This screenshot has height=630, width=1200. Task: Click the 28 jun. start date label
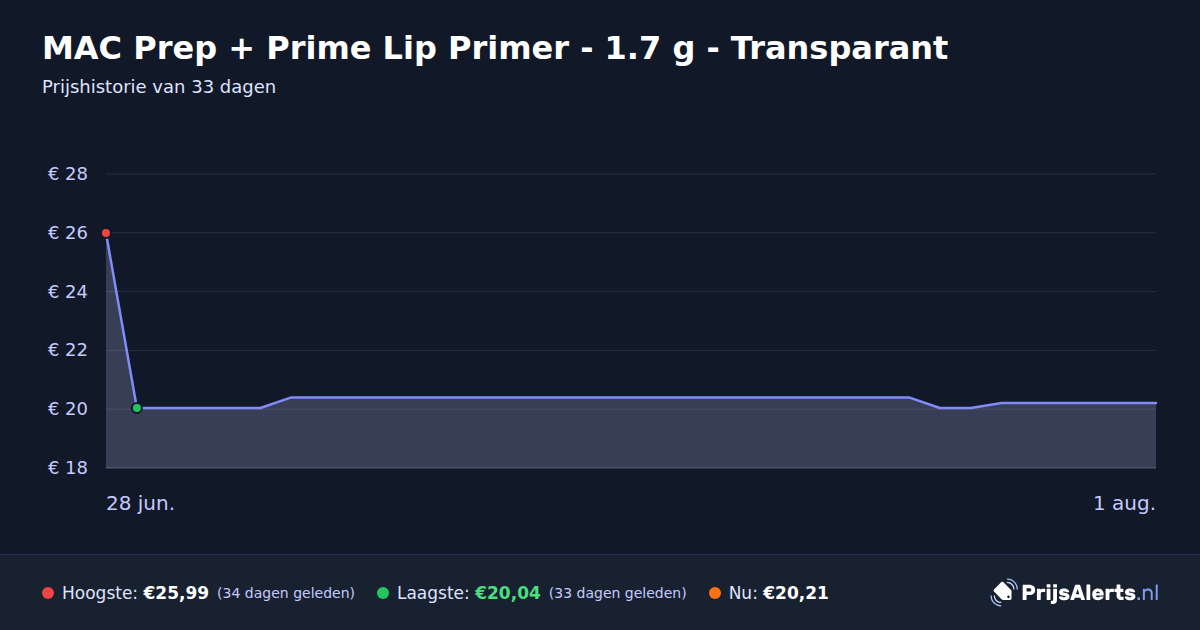tap(141, 503)
